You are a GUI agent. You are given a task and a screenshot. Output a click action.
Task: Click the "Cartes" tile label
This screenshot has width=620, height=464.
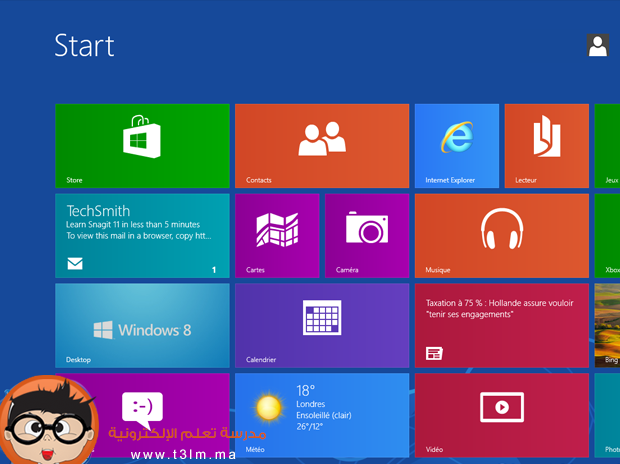click(255, 270)
